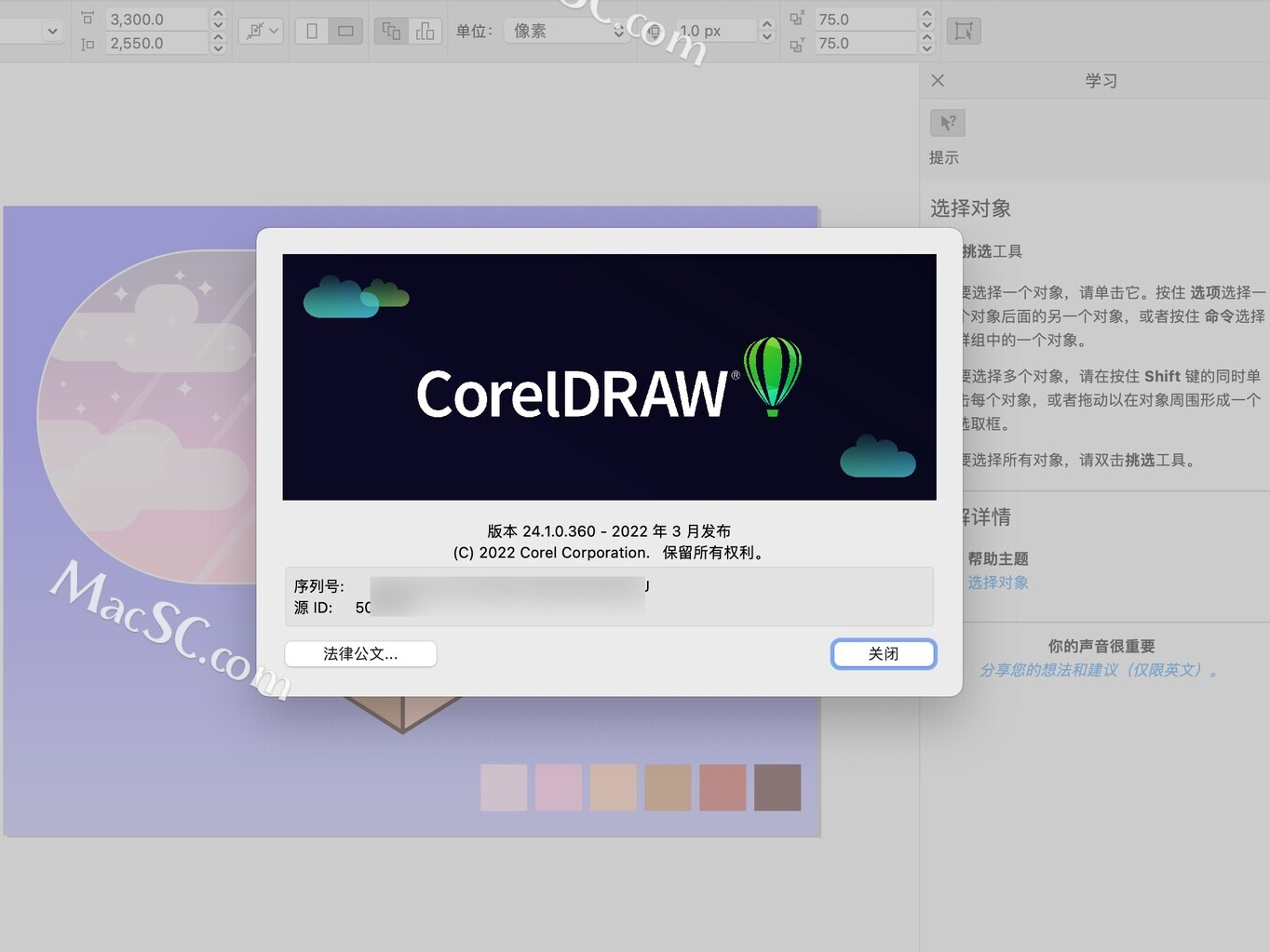1270x952 pixels.
Task: Select the landscape page orientation icon
Action: (345, 31)
